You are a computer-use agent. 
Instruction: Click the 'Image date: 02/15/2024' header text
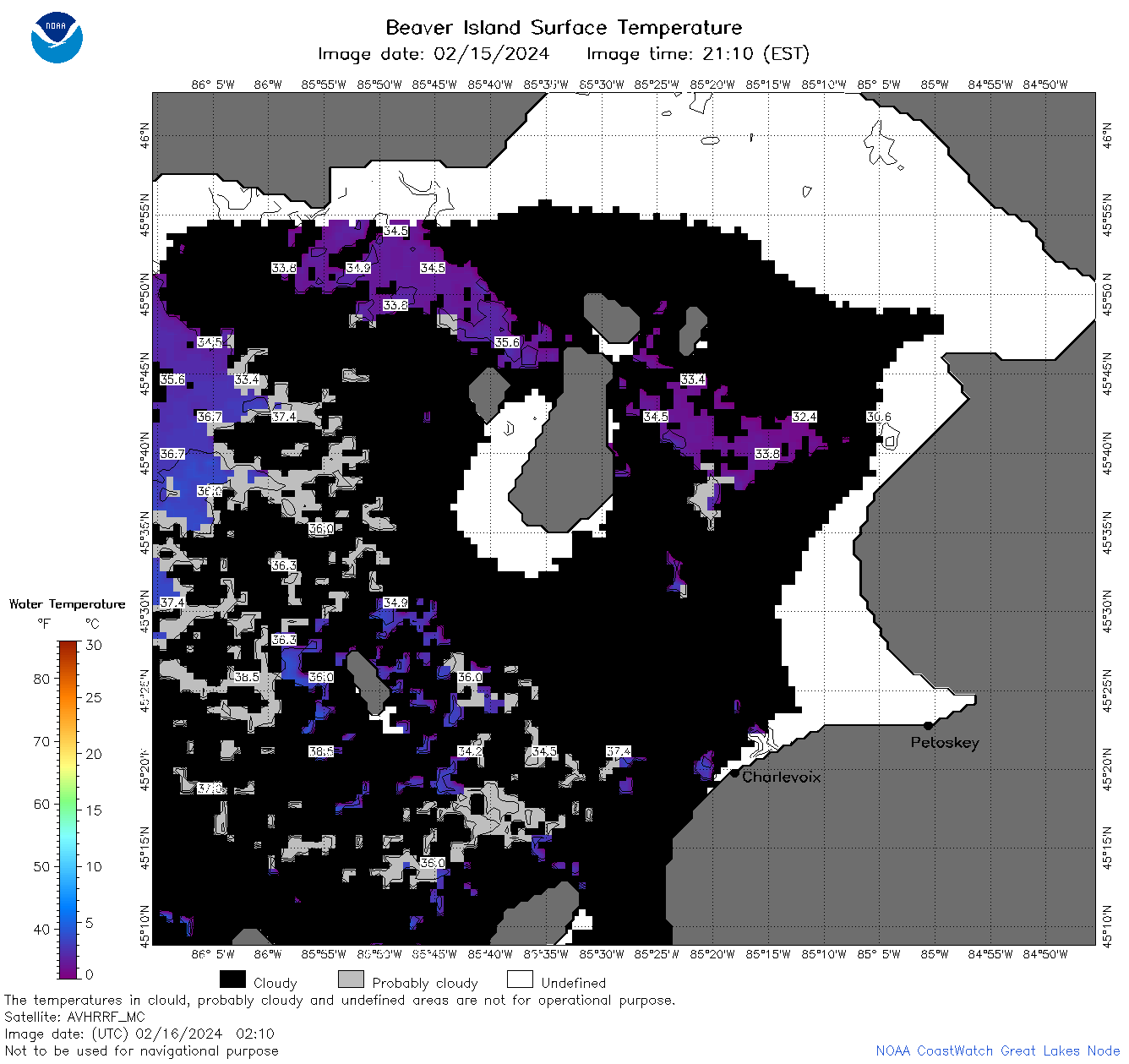tap(434, 54)
